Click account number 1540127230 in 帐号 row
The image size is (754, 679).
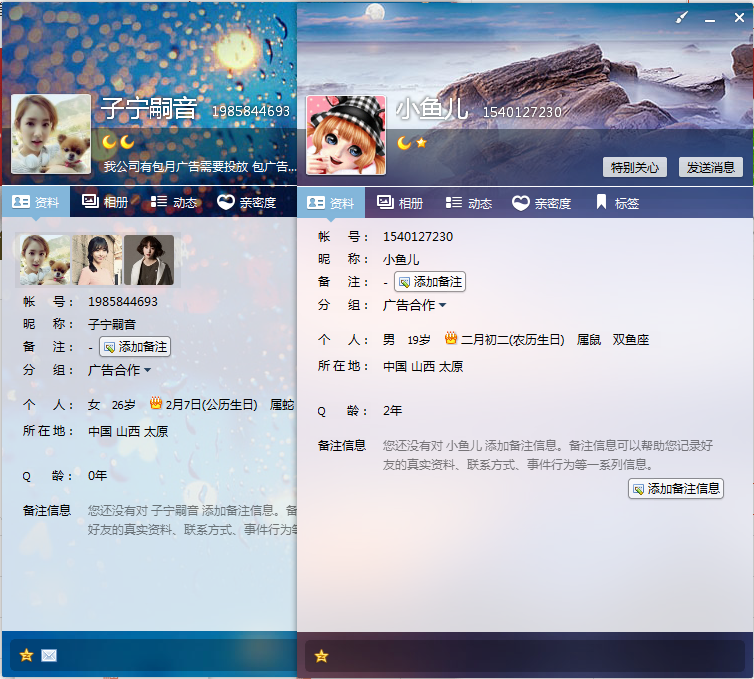pos(418,237)
